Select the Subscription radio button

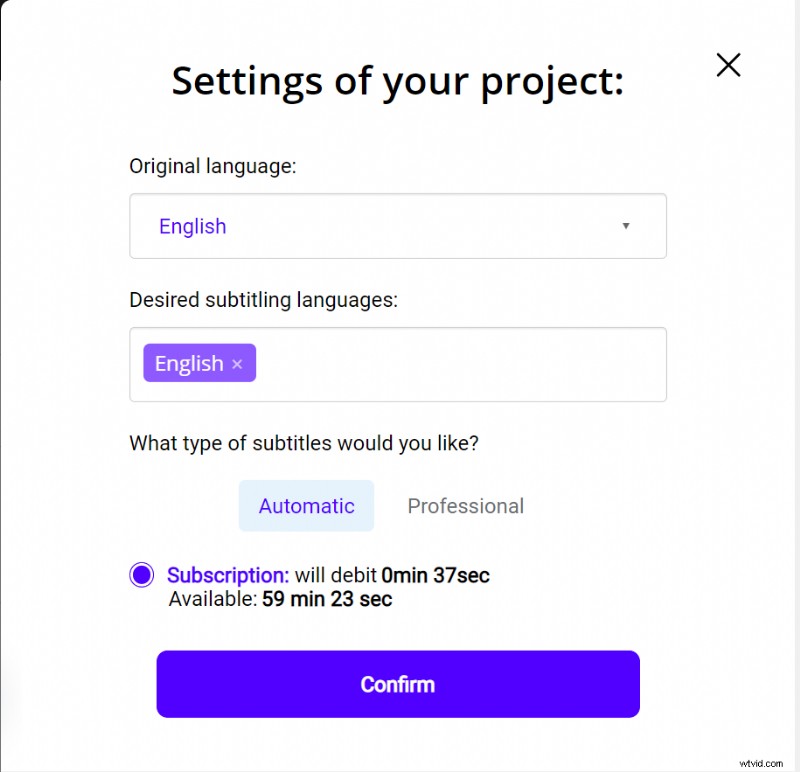(x=141, y=575)
